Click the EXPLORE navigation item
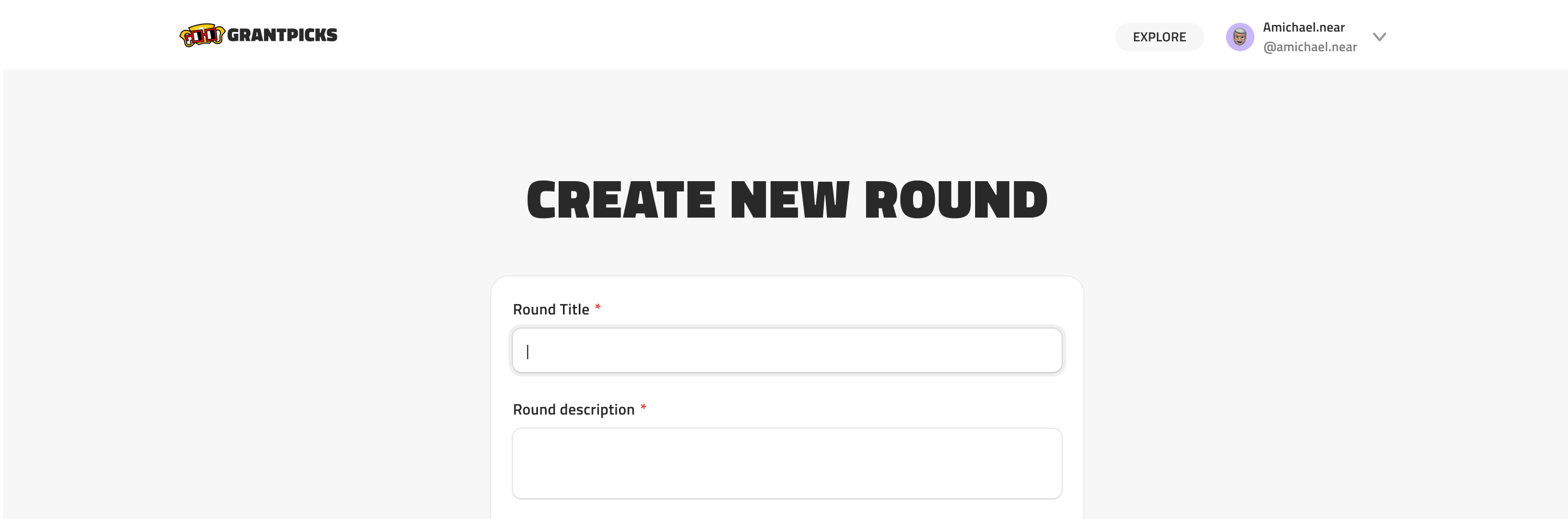1568x519 pixels. click(x=1159, y=36)
